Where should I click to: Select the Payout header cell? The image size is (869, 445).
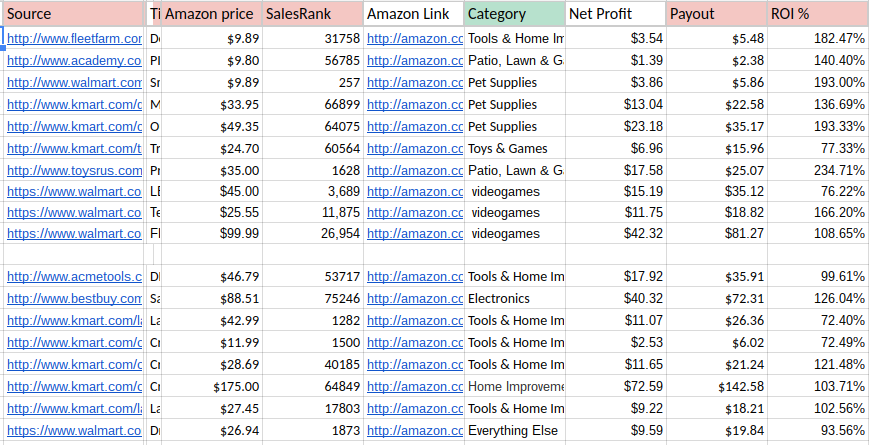pos(716,14)
